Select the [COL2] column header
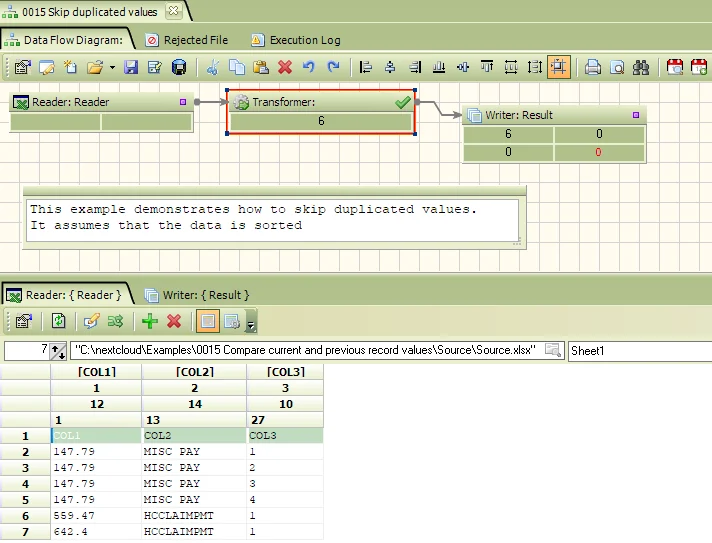This screenshot has height=543, width=712. 194,372
